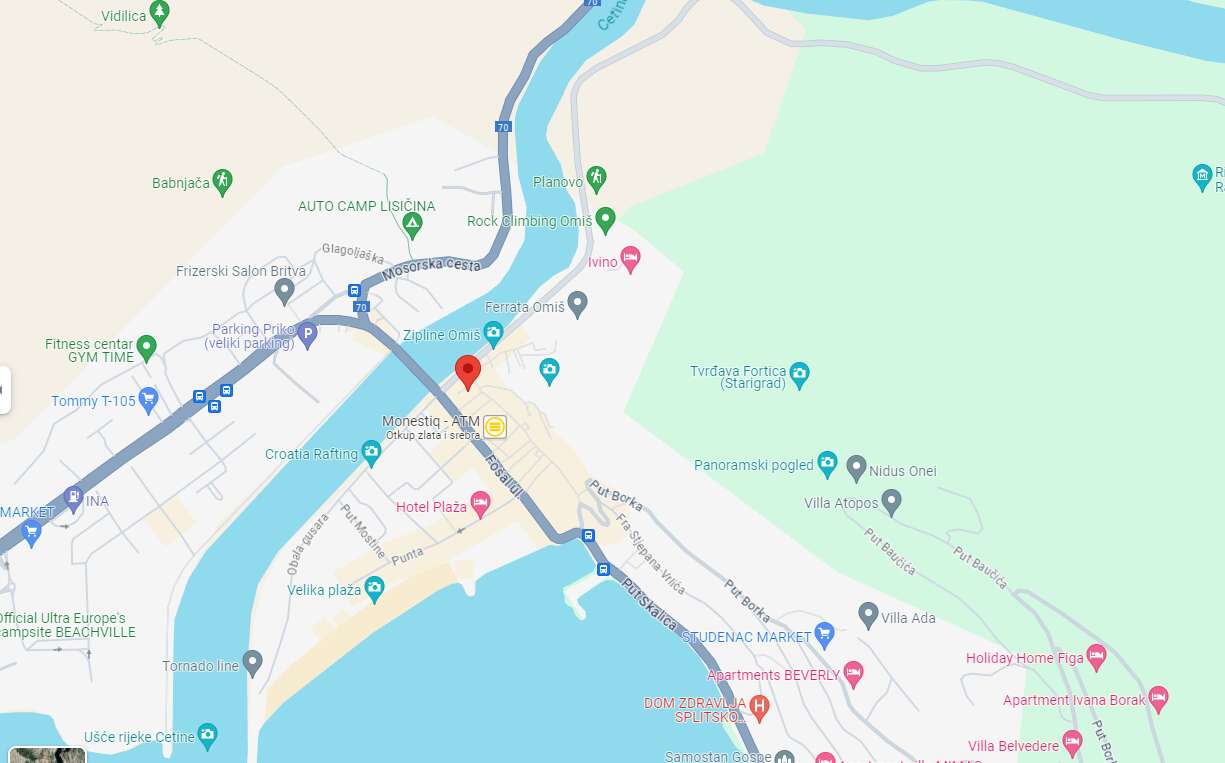Expand the collapsed side panel arrow
Viewport: 1225px width, 763px height.
(4, 390)
